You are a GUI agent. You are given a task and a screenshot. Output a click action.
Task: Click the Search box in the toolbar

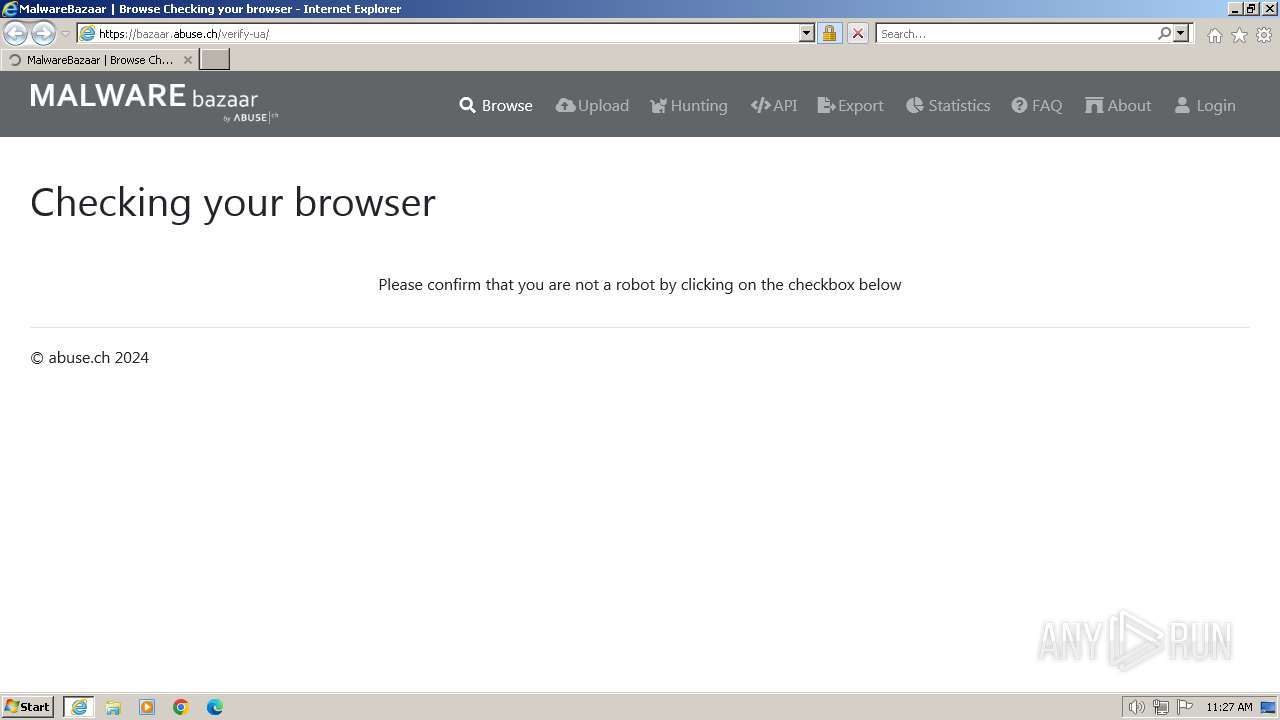[x=1015, y=33]
